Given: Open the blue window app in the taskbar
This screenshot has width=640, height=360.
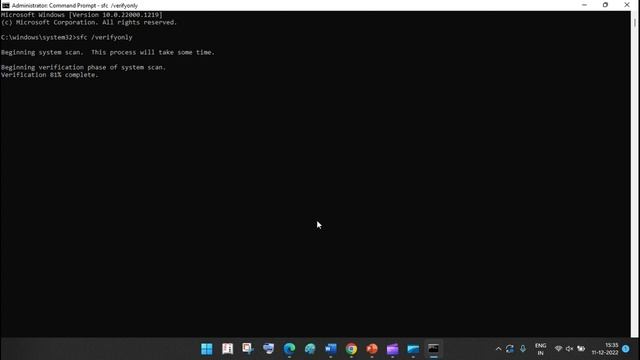Looking at the screenshot, I should point(413,349).
